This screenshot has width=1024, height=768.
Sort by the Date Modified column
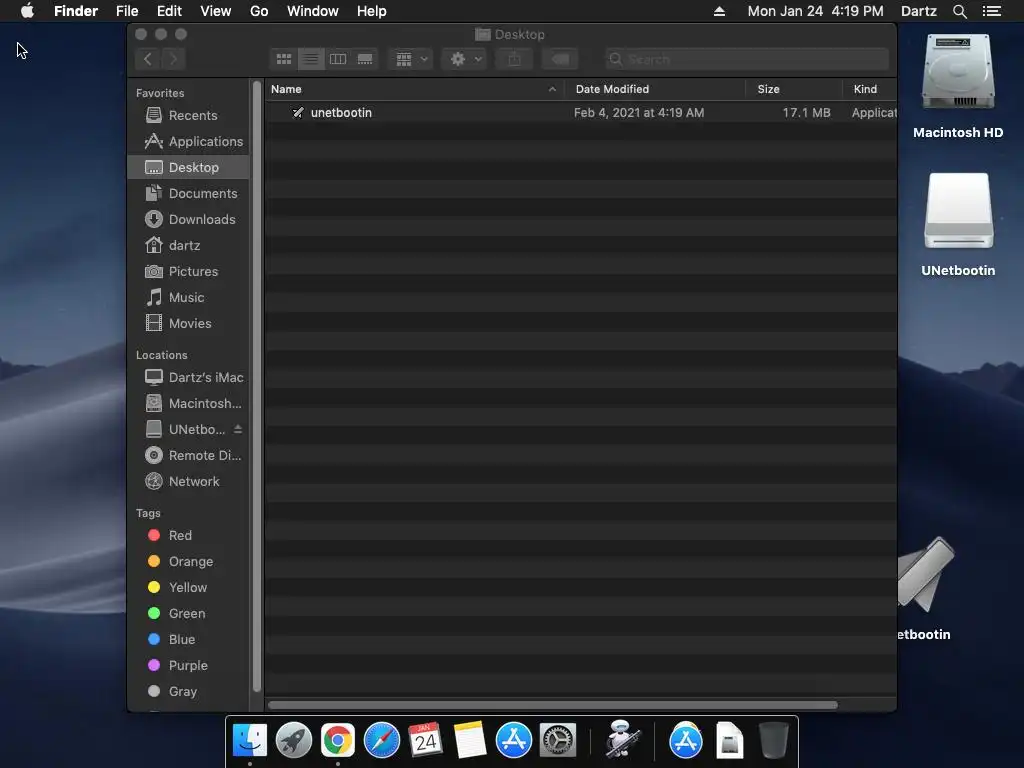point(655,89)
